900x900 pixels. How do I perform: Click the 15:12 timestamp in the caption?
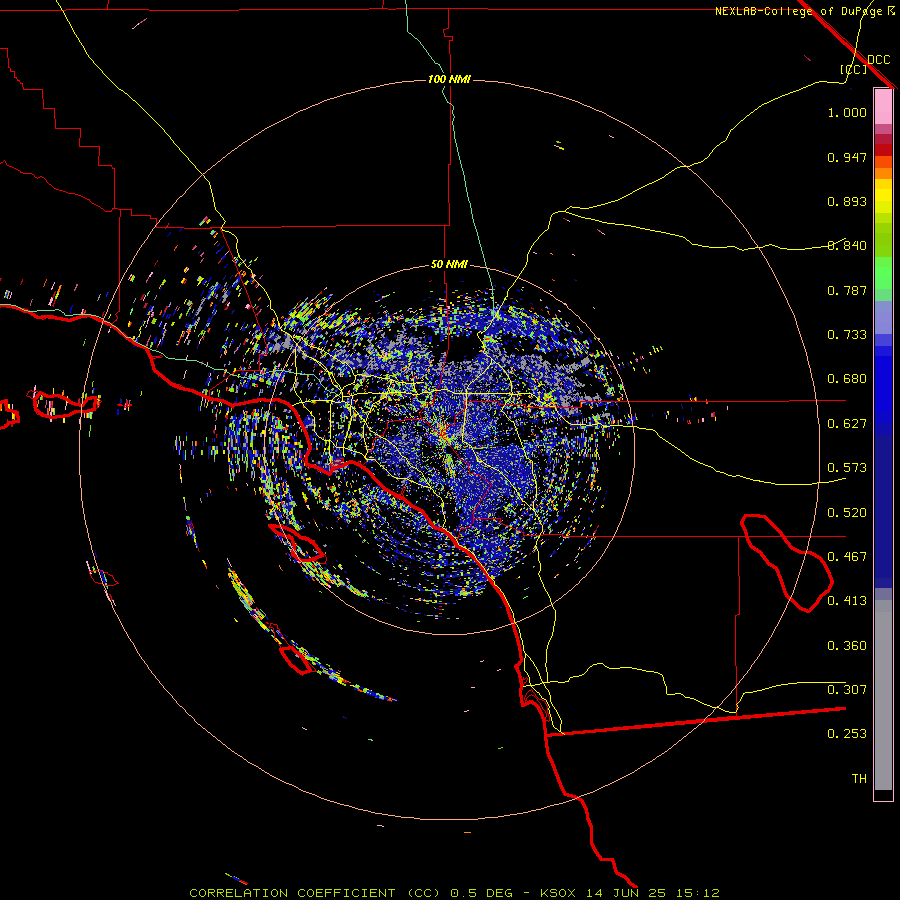[696, 893]
